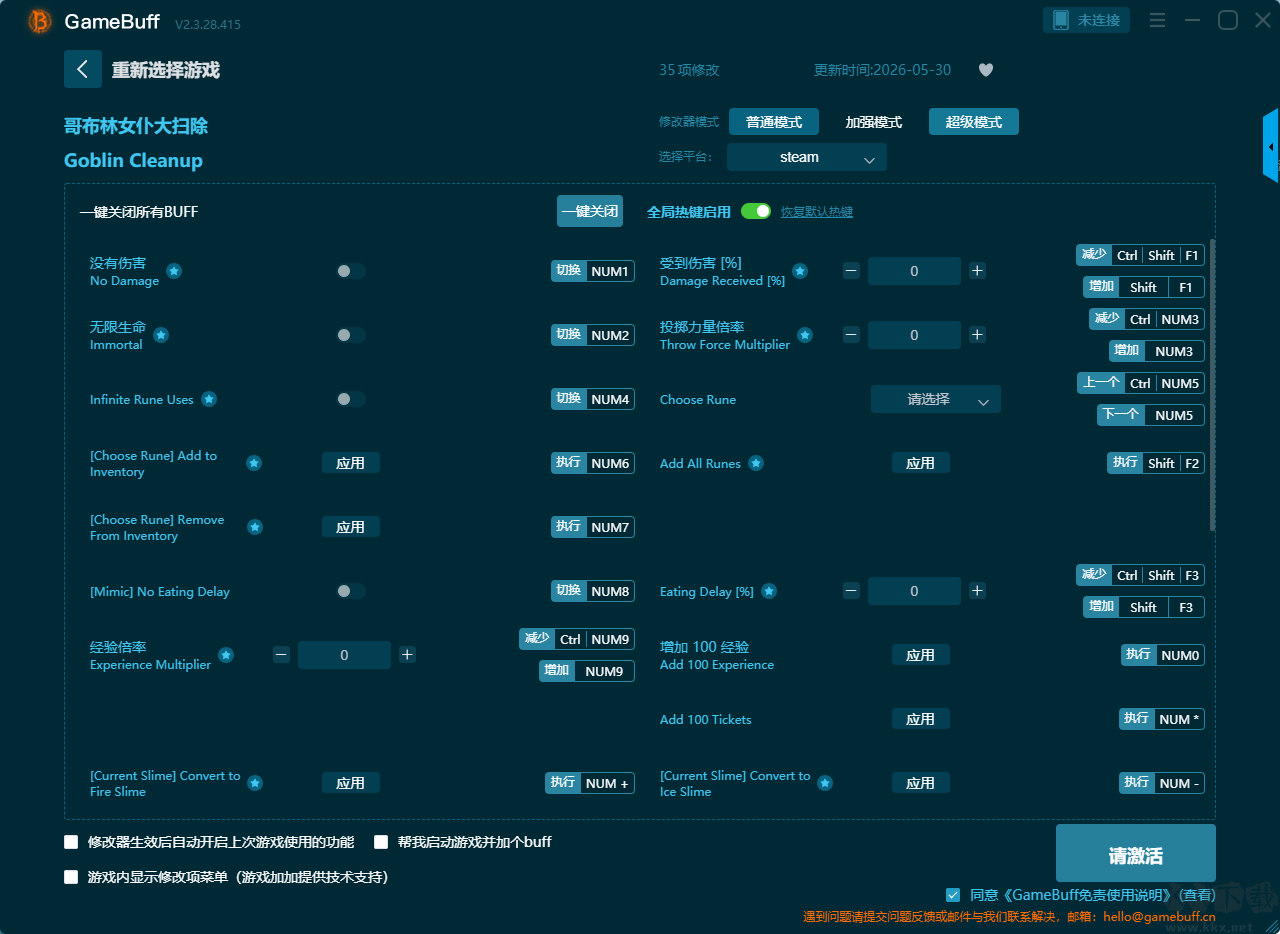Click star beside Convert to Fire Slime

click(x=255, y=783)
